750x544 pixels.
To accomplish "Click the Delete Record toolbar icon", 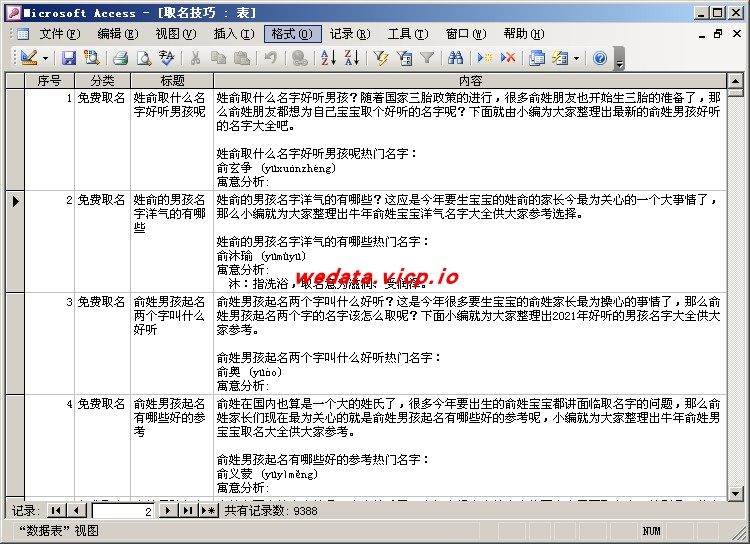I will [x=507, y=58].
